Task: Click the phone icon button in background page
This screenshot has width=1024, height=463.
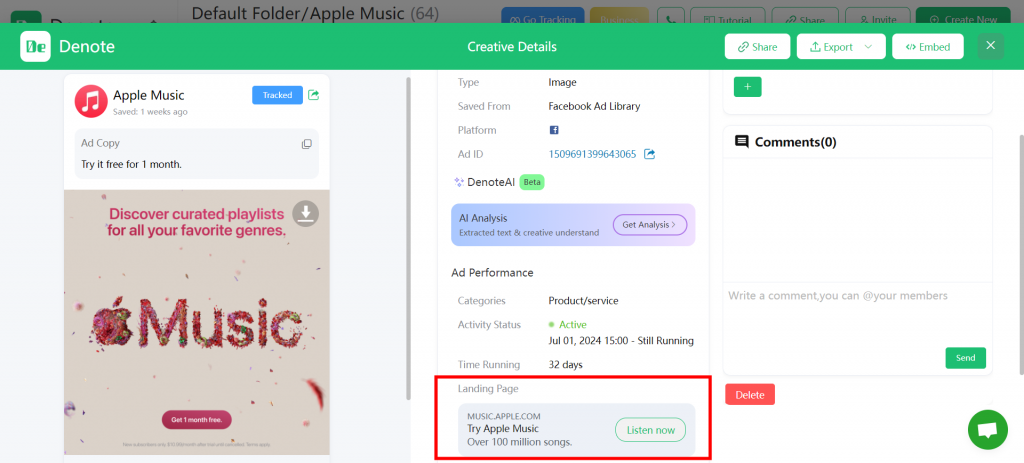Action: click(x=671, y=16)
